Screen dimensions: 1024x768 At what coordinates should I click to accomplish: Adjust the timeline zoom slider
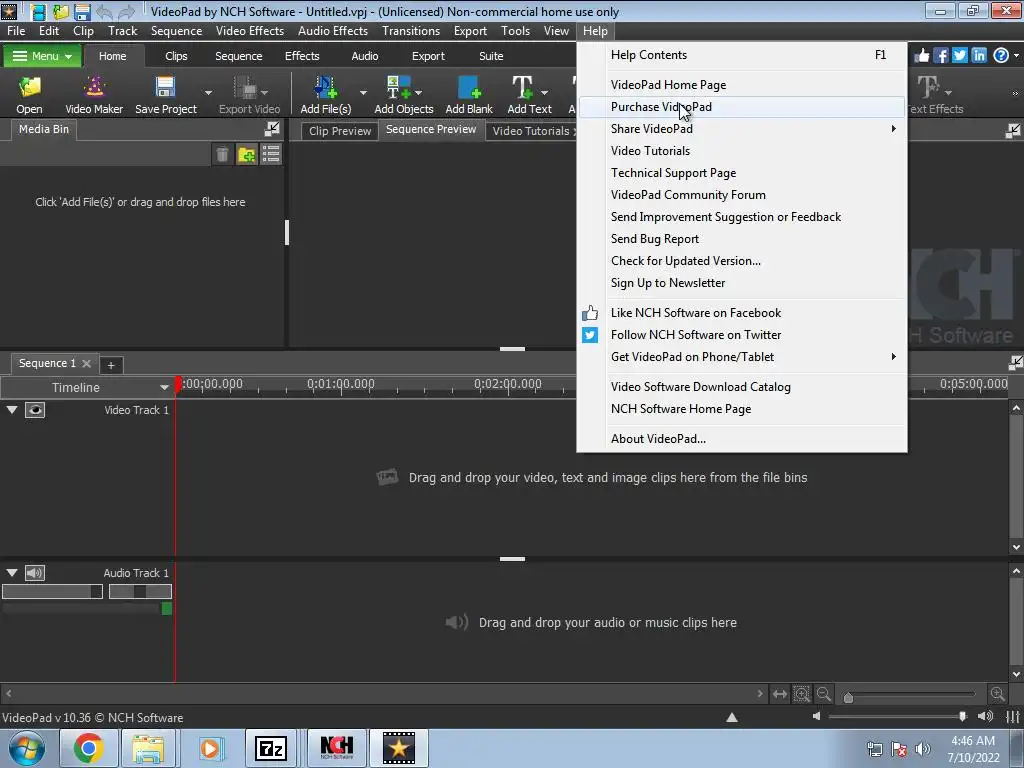tap(848, 697)
